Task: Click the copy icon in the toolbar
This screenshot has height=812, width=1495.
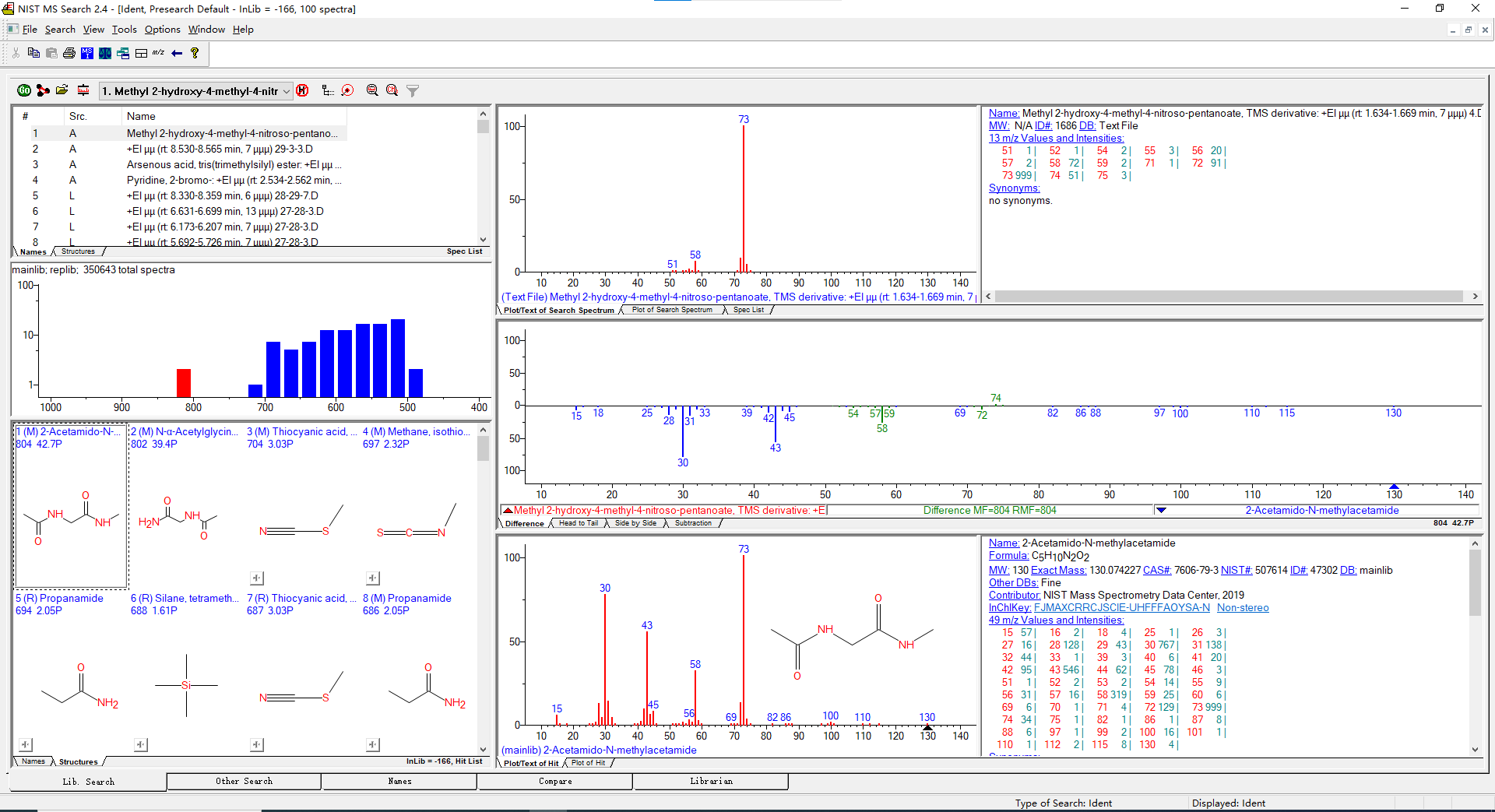Action: tap(33, 53)
